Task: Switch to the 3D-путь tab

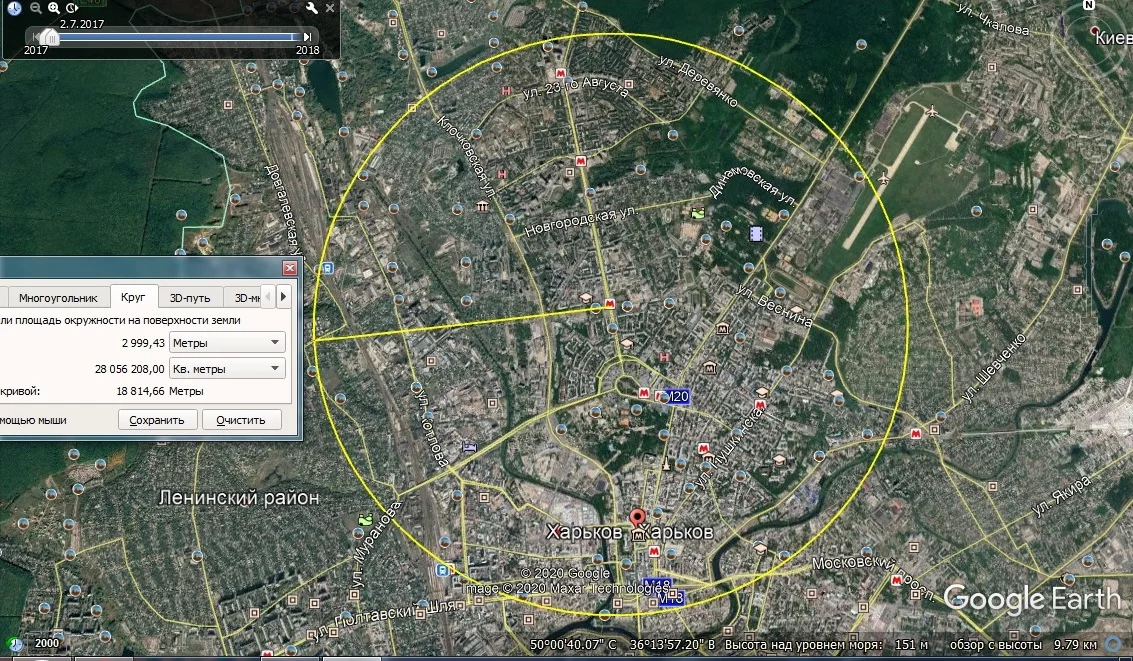Action: click(189, 298)
